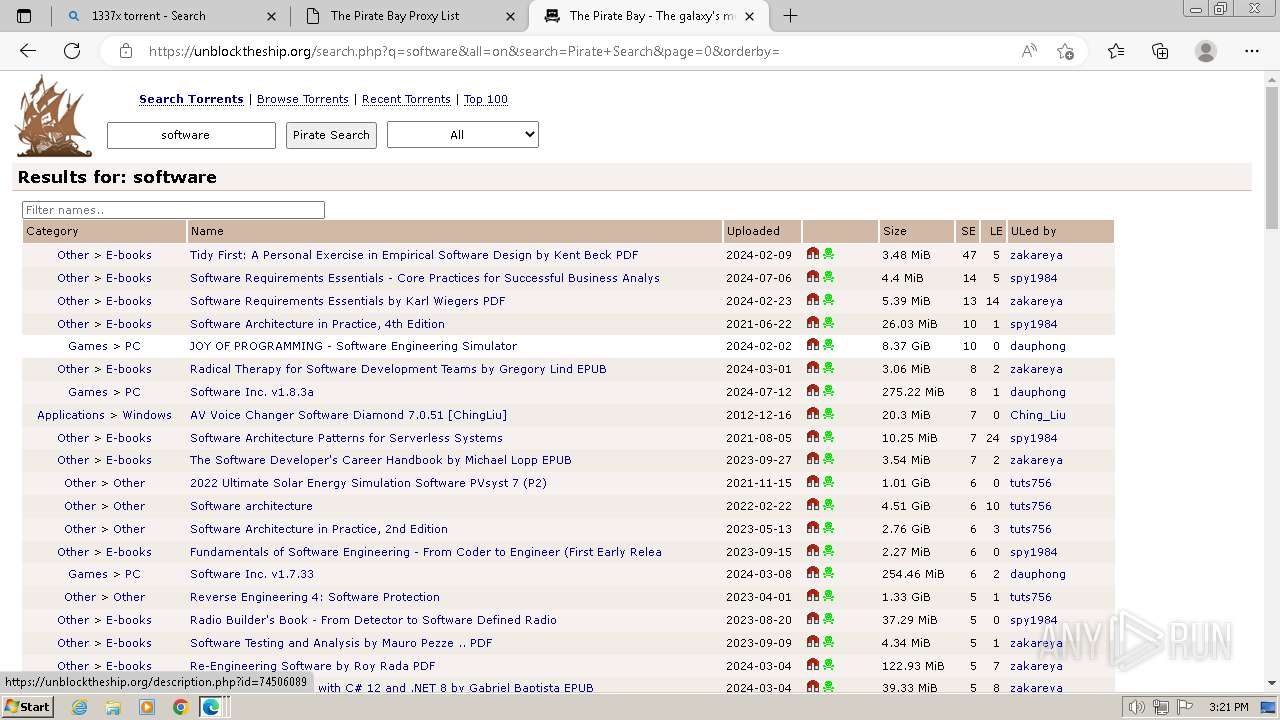Open the Search Torrents link
Viewport: 1280px width, 720px height.
click(191, 99)
